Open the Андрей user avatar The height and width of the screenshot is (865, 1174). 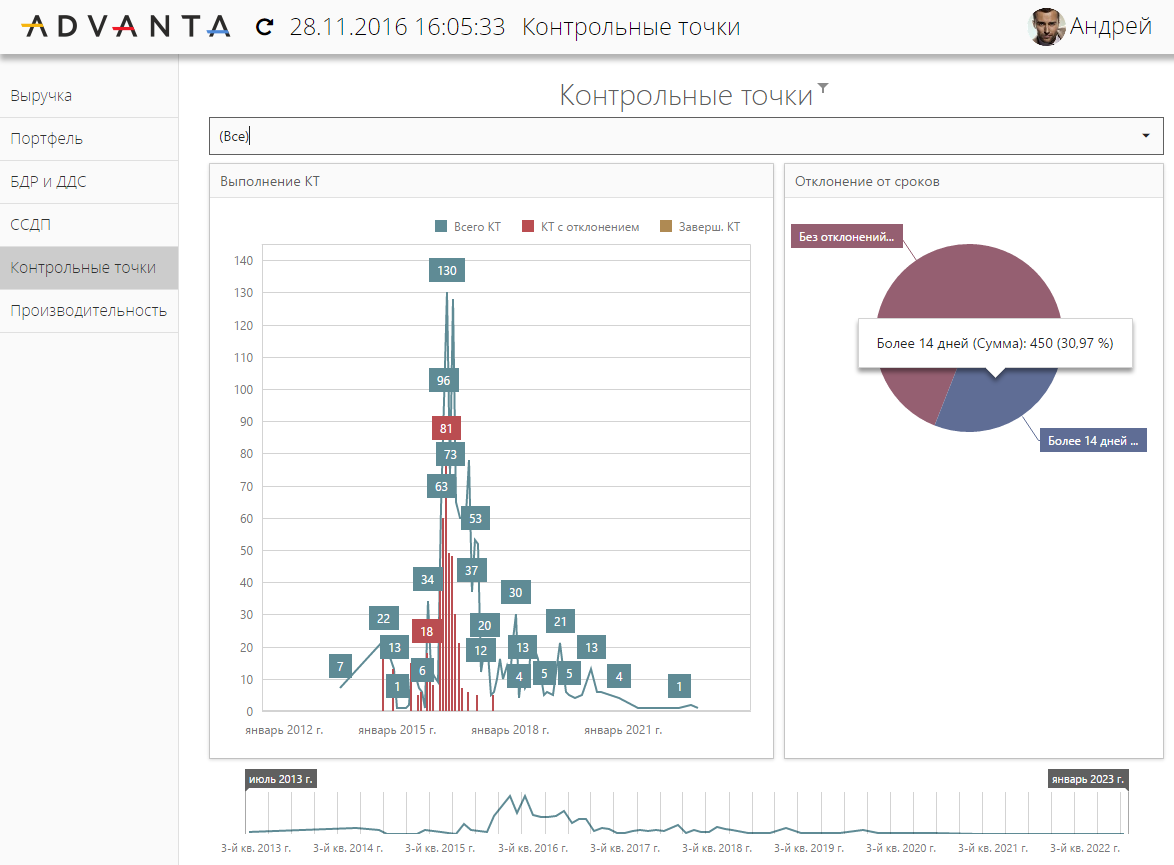pos(1047,27)
